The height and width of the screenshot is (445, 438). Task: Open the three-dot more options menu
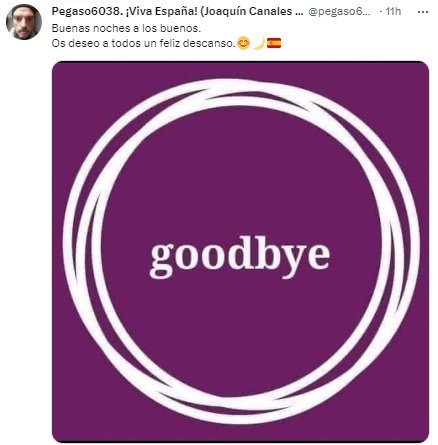[x=423, y=12]
